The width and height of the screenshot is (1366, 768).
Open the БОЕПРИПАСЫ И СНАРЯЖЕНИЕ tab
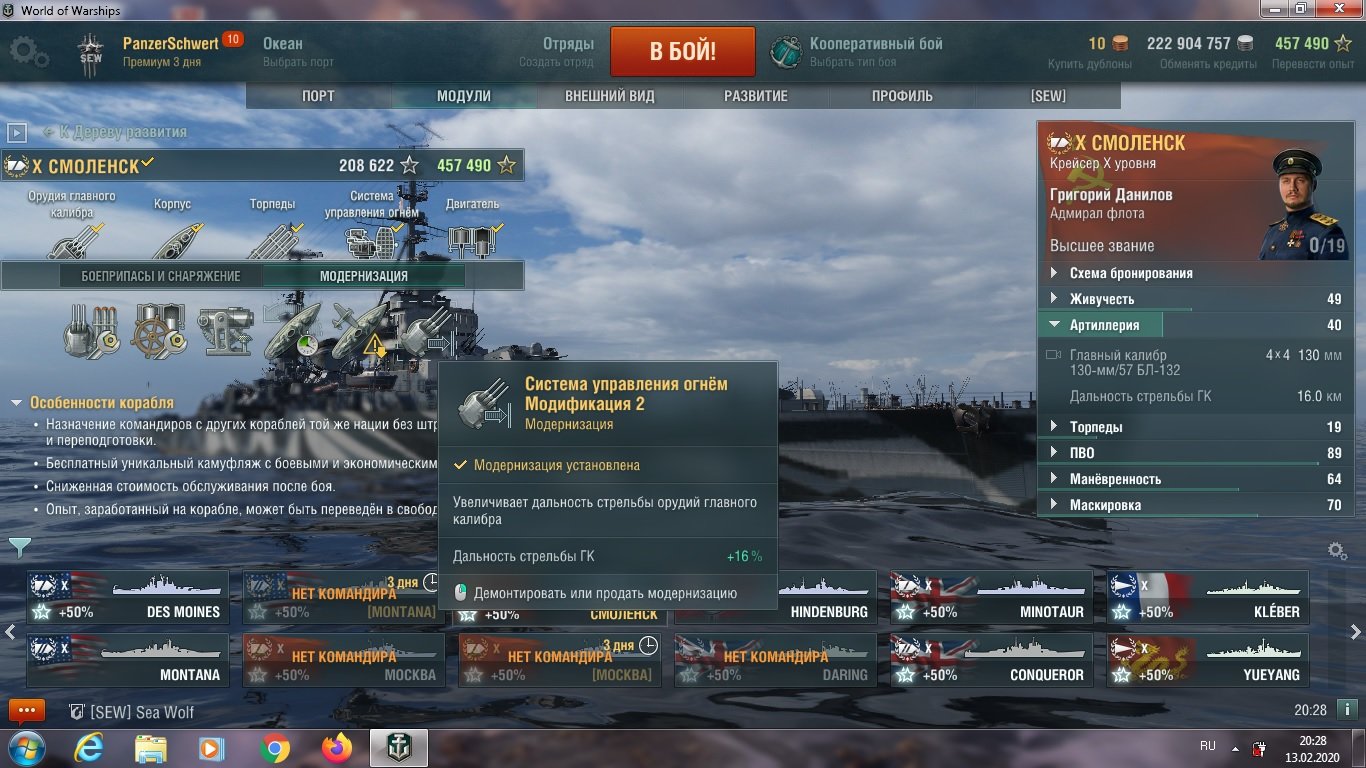click(x=161, y=276)
